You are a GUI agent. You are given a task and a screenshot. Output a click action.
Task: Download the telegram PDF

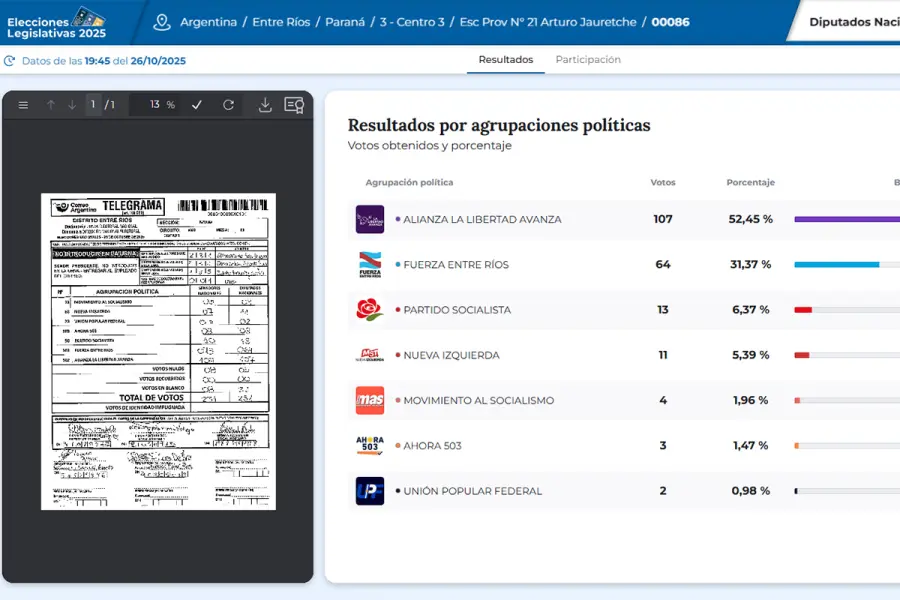click(x=265, y=105)
